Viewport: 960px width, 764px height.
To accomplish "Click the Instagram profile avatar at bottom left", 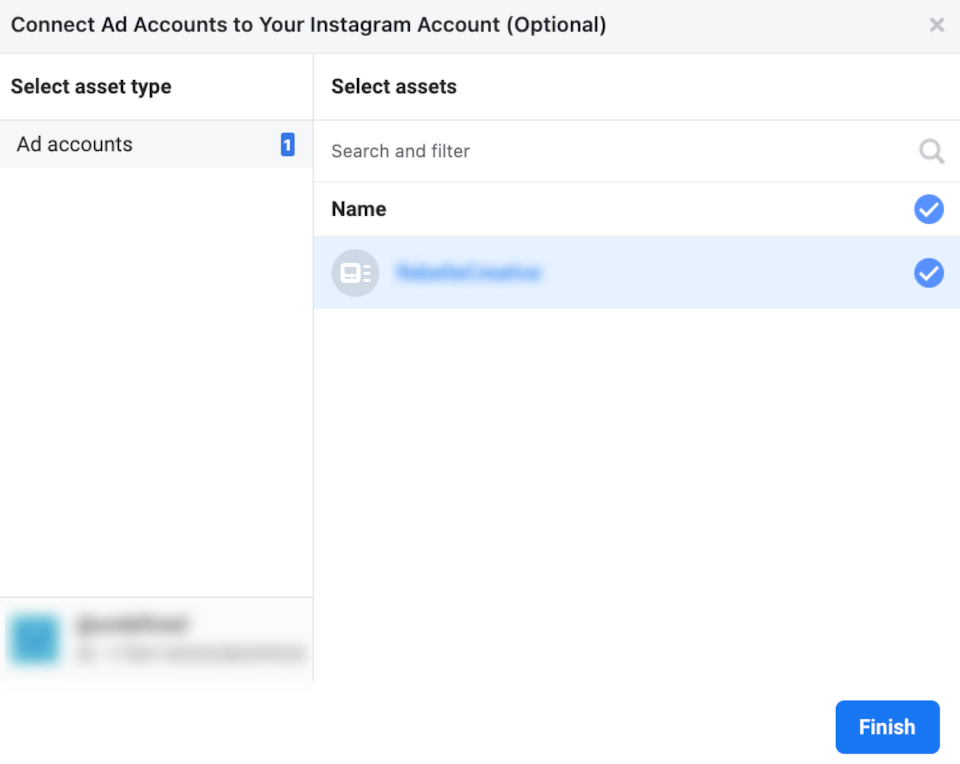I will click(x=34, y=640).
